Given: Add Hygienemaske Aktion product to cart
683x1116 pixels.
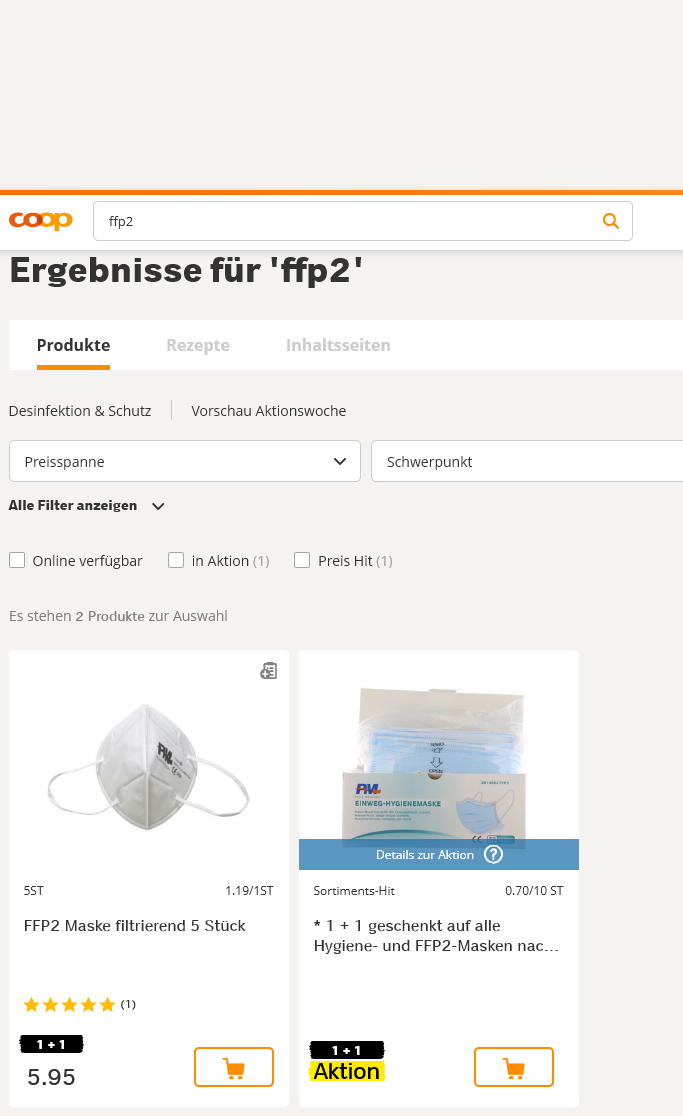Looking at the screenshot, I should (514, 1067).
